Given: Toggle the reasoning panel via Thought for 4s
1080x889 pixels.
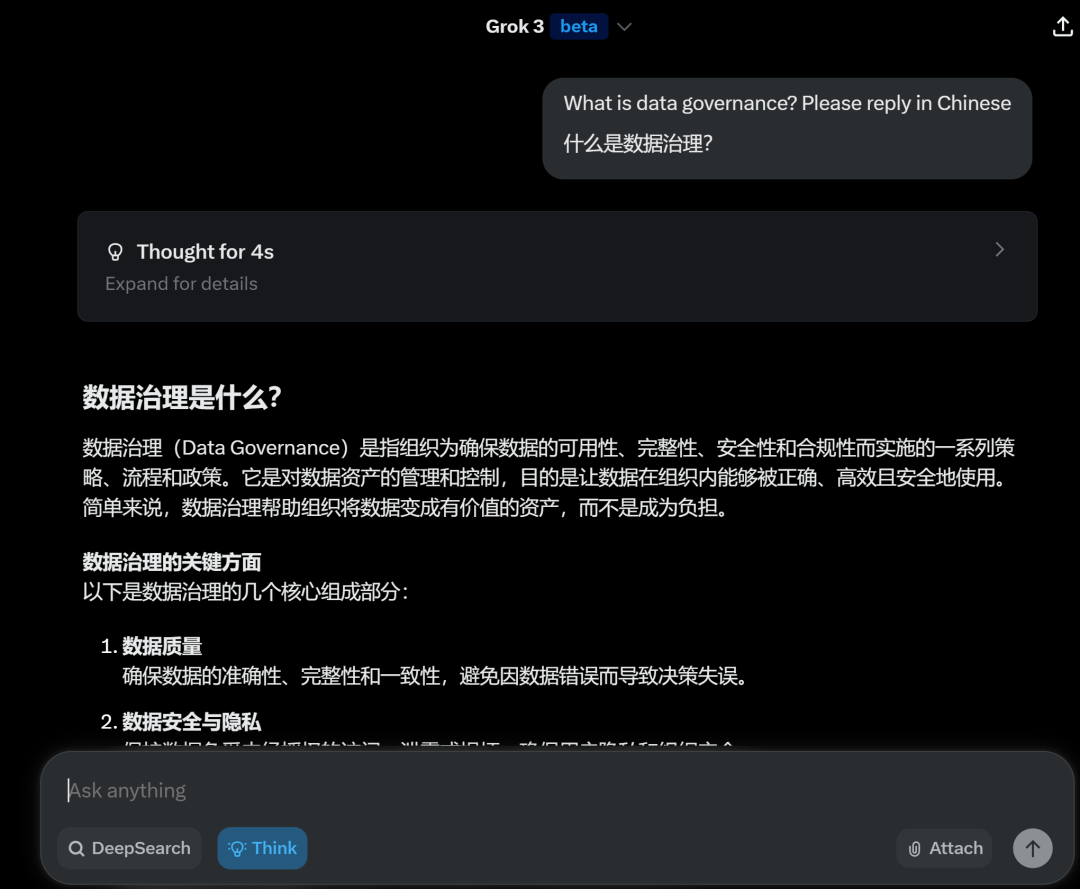Looking at the screenshot, I should click(205, 251).
